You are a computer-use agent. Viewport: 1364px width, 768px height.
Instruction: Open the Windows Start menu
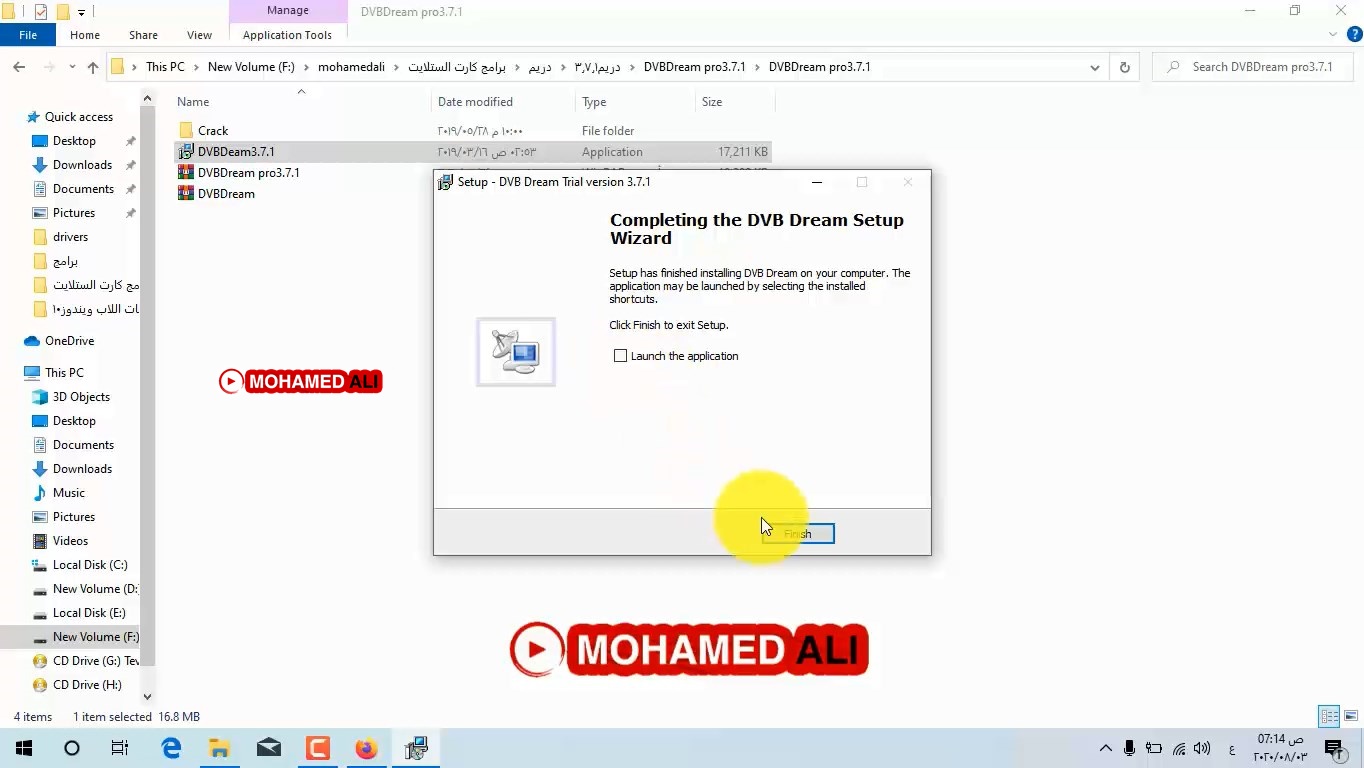(x=24, y=748)
